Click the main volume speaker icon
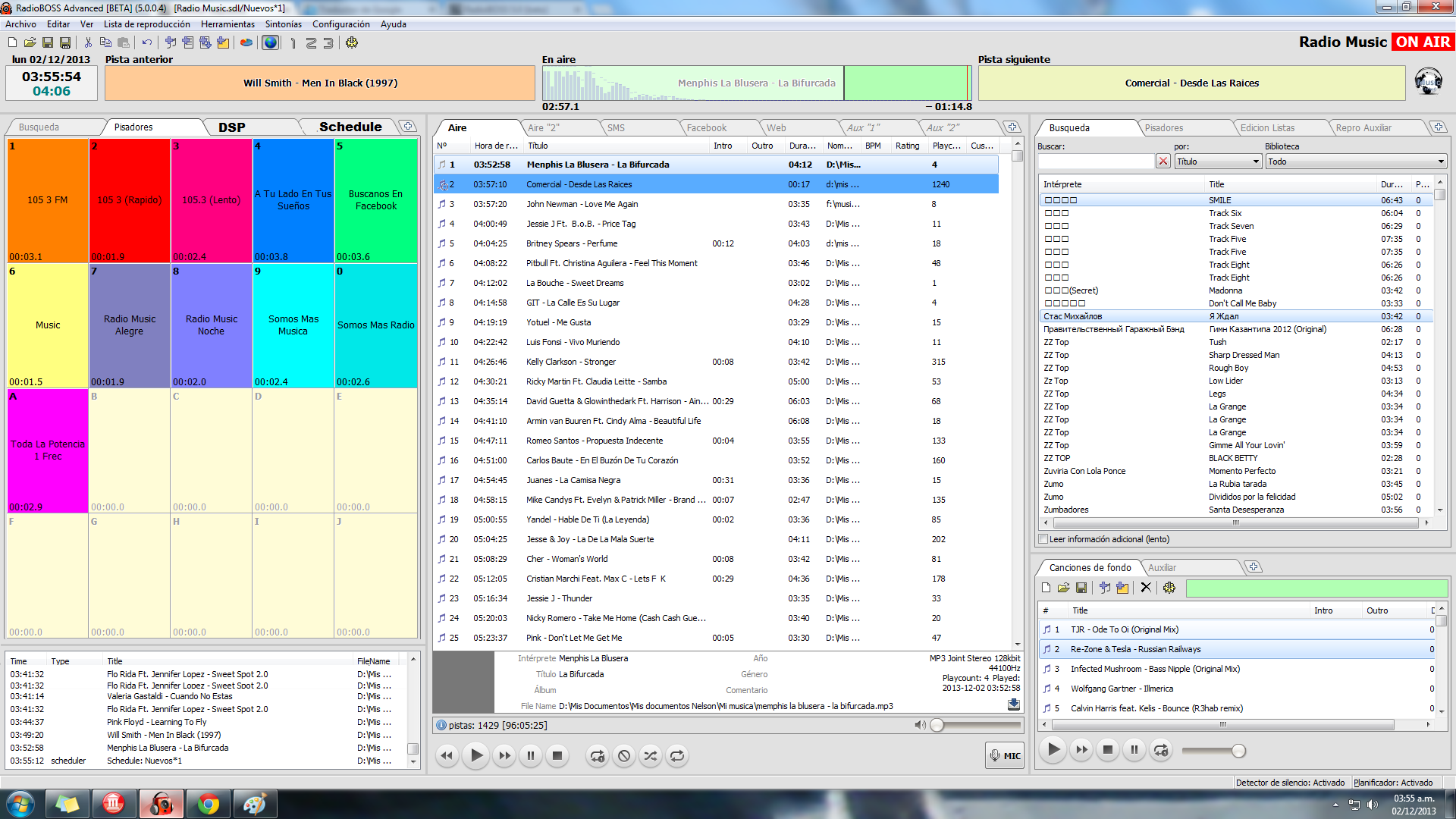The image size is (1456, 819). (x=920, y=725)
